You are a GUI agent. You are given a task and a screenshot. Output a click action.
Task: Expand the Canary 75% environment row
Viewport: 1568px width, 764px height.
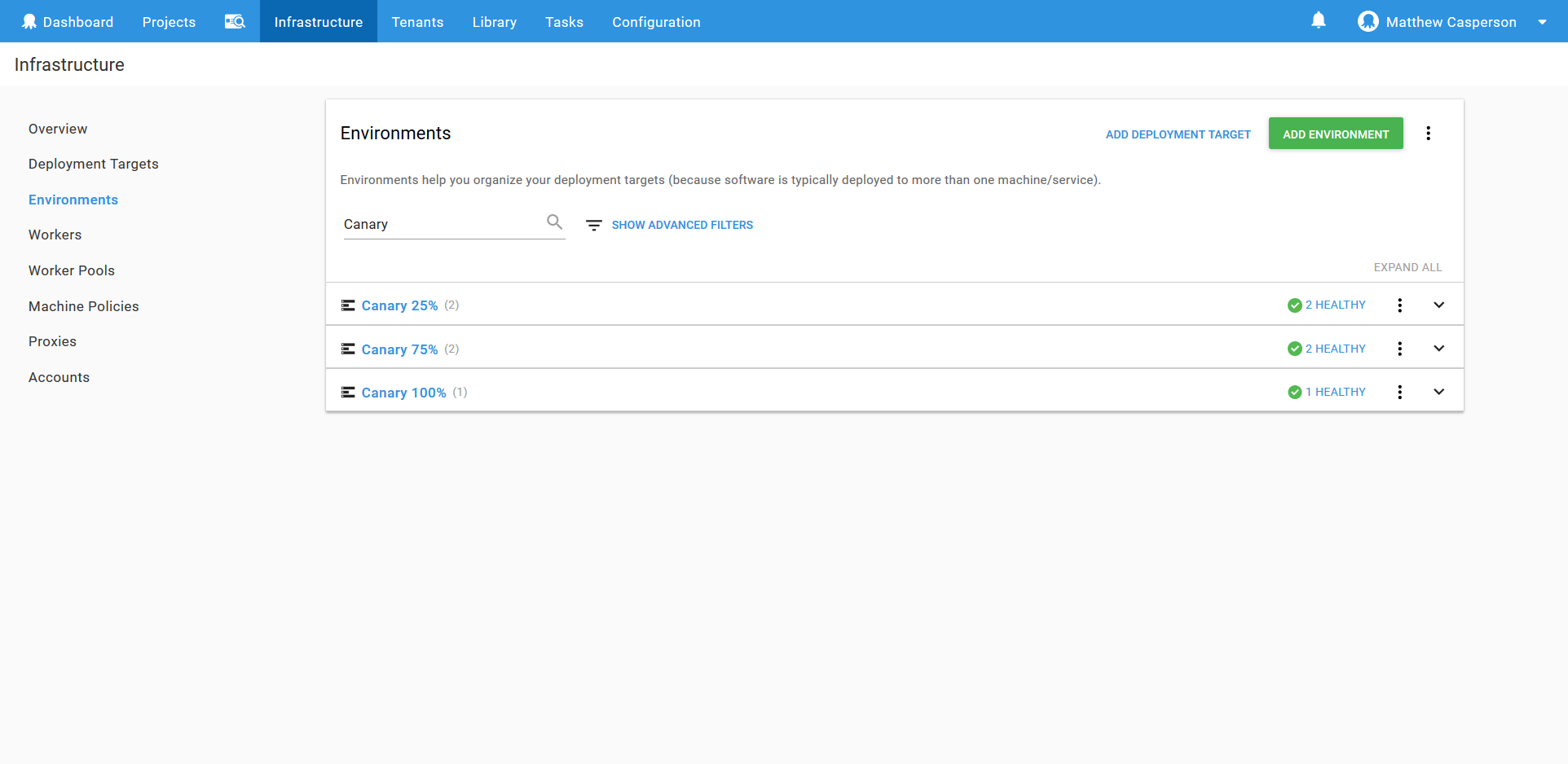tap(1438, 349)
